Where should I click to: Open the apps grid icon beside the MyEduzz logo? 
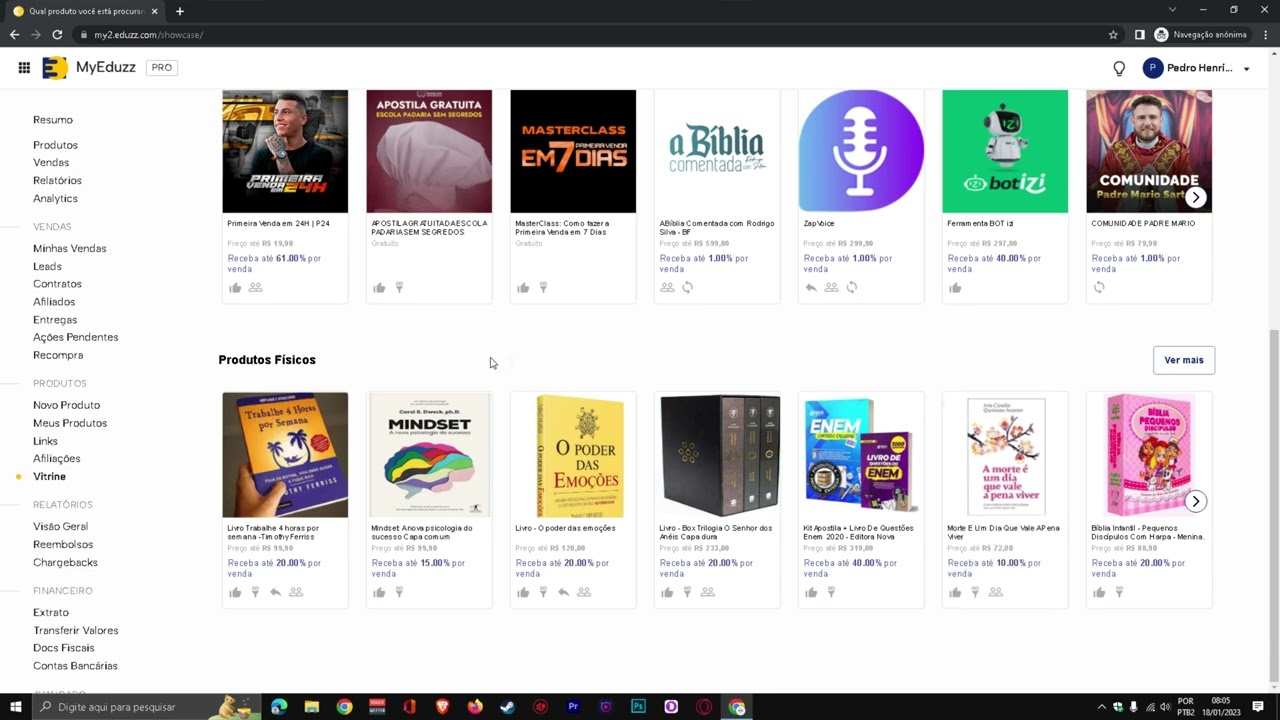24,68
